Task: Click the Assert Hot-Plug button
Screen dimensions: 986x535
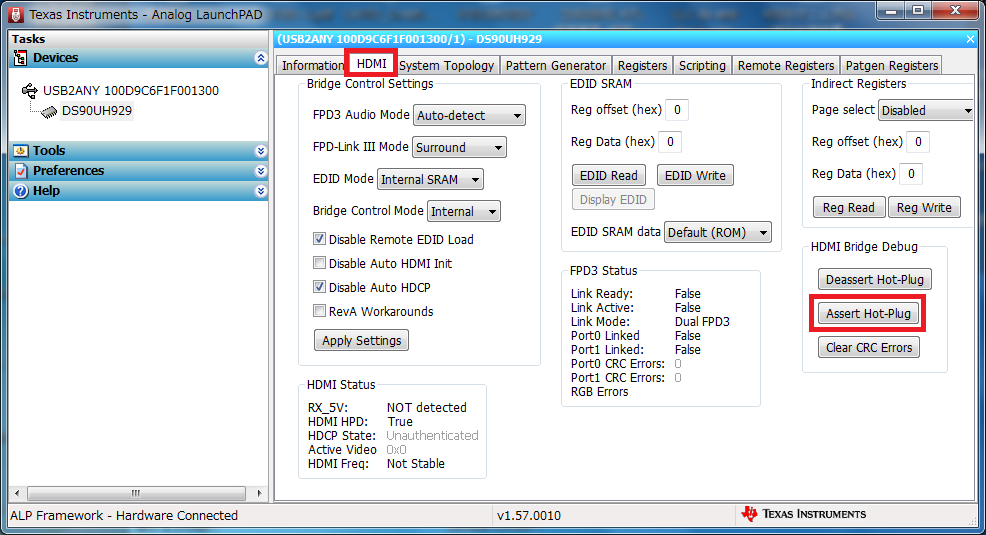Action: pos(868,313)
